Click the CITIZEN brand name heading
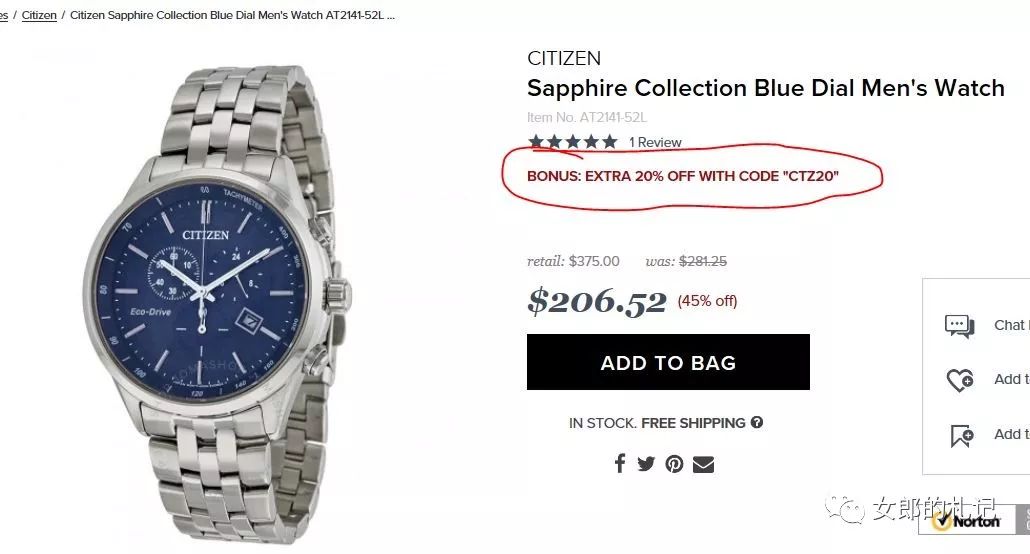The height and width of the screenshot is (554, 1030). coord(564,58)
